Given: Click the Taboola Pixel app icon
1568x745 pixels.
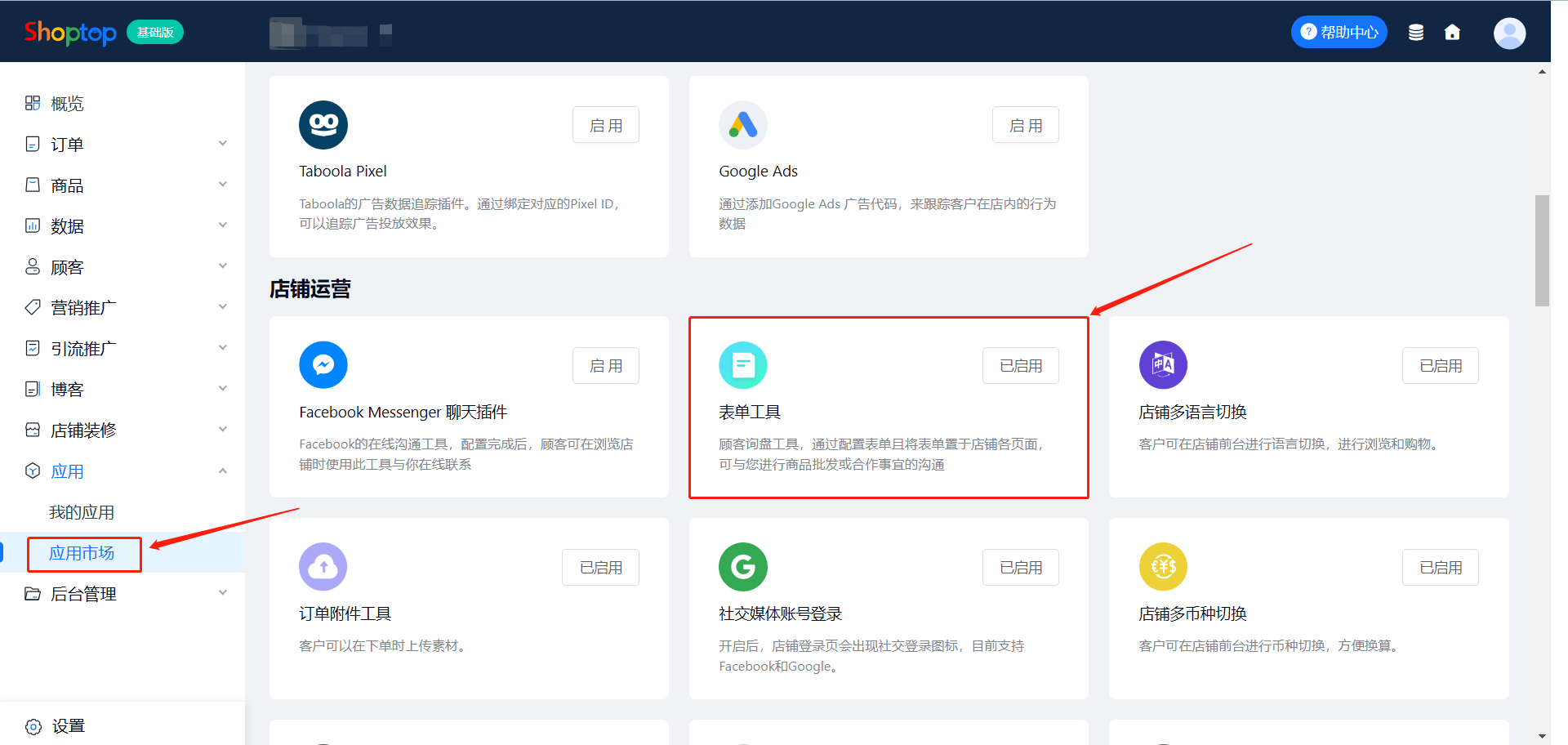Looking at the screenshot, I should (x=323, y=125).
